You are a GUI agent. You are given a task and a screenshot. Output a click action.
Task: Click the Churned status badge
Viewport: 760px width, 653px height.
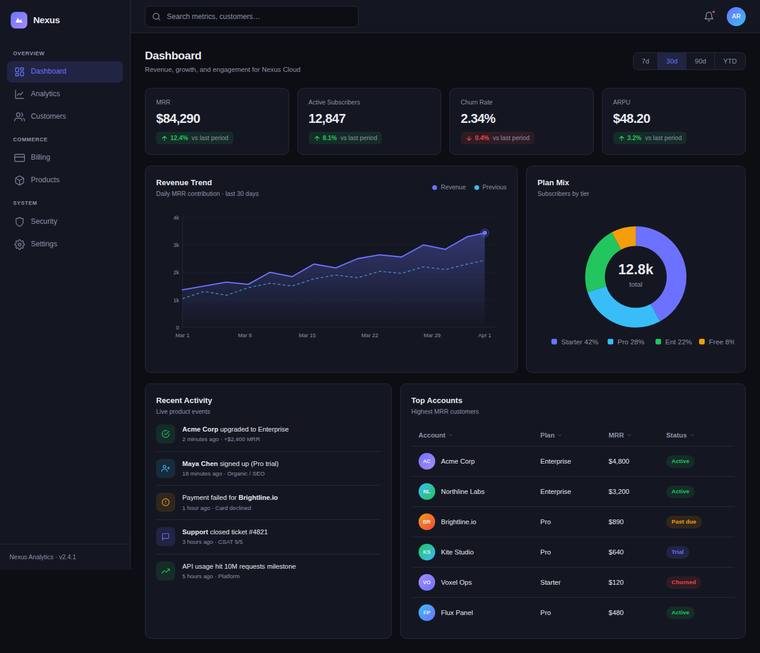[683, 582]
